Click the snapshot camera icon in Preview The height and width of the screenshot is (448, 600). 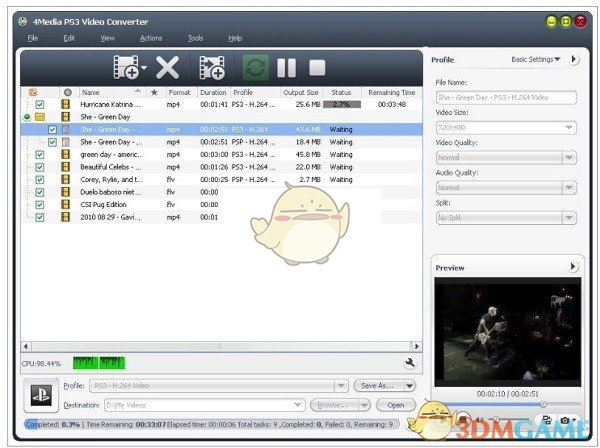[564, 420]
